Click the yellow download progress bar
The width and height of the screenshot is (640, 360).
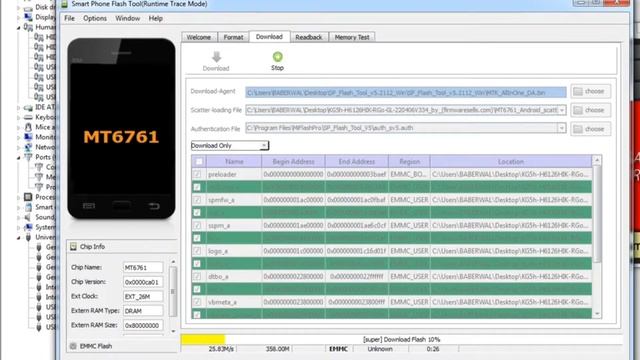(203, 339)
